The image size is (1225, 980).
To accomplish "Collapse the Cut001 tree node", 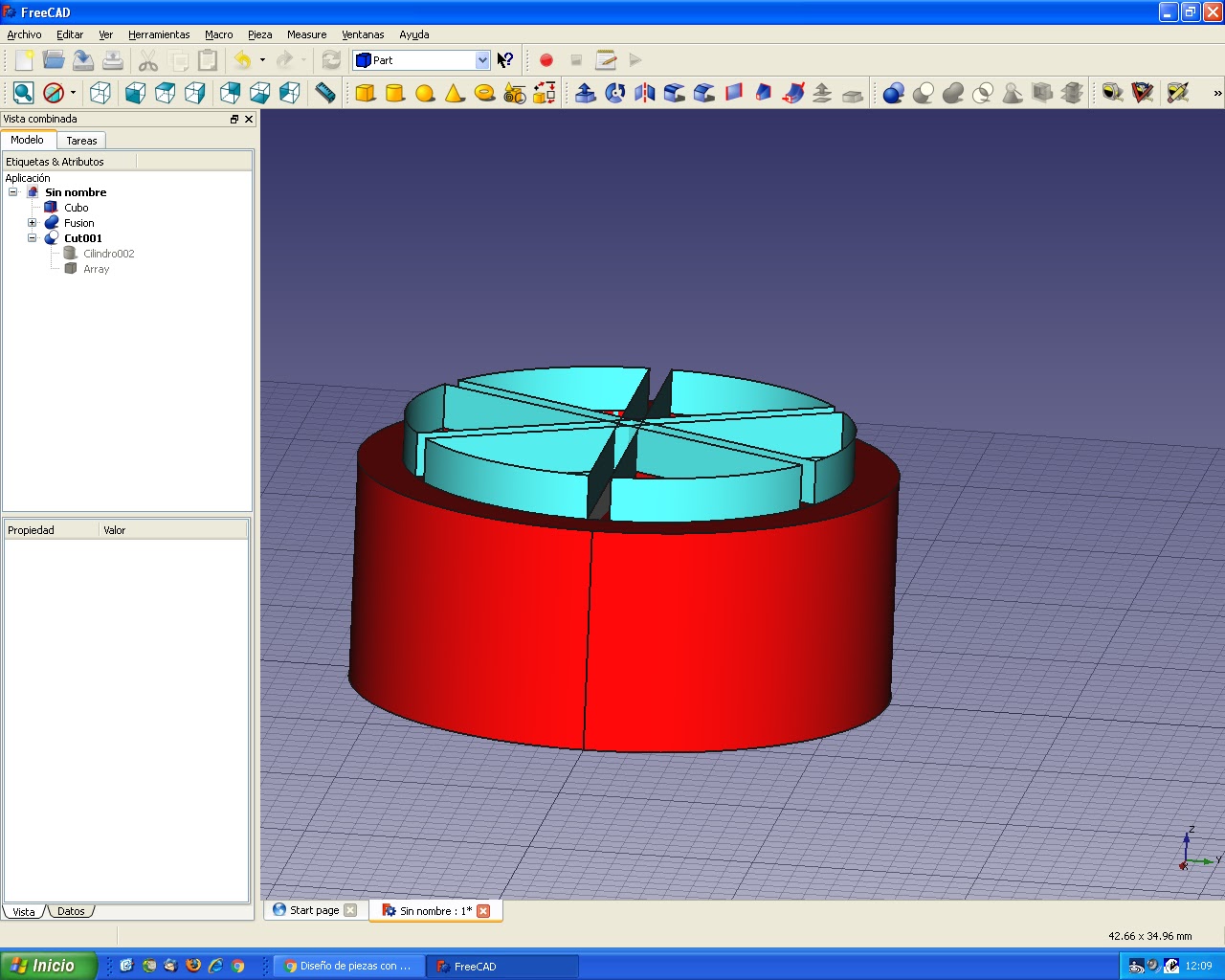I will pos(32,237).
